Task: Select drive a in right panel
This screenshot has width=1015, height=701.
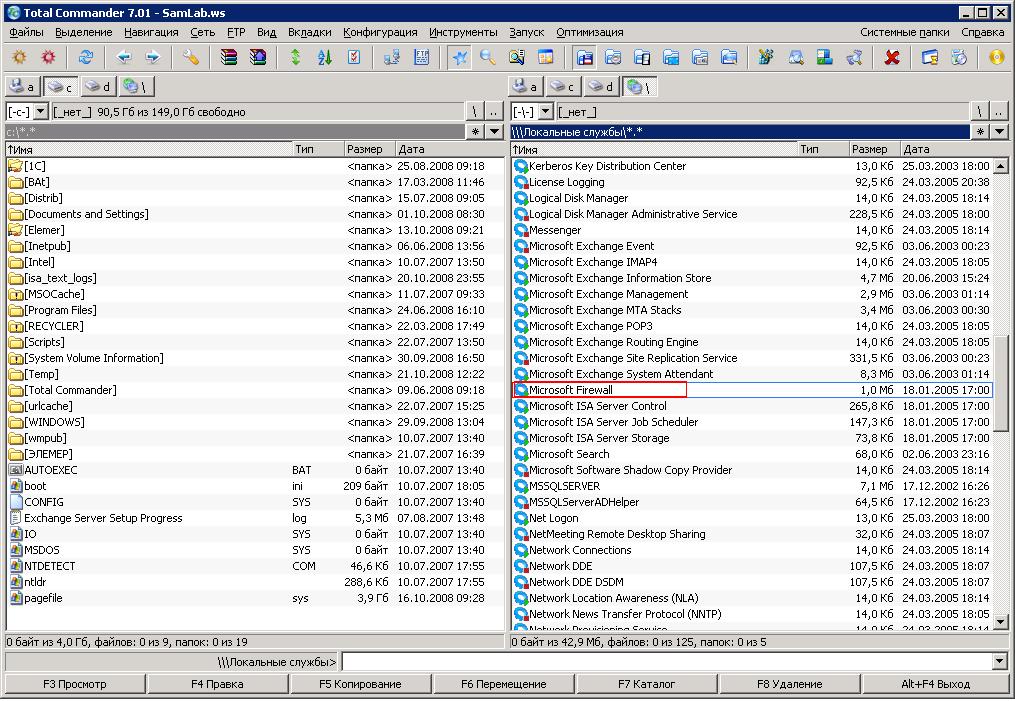Action: pos(525,87)
